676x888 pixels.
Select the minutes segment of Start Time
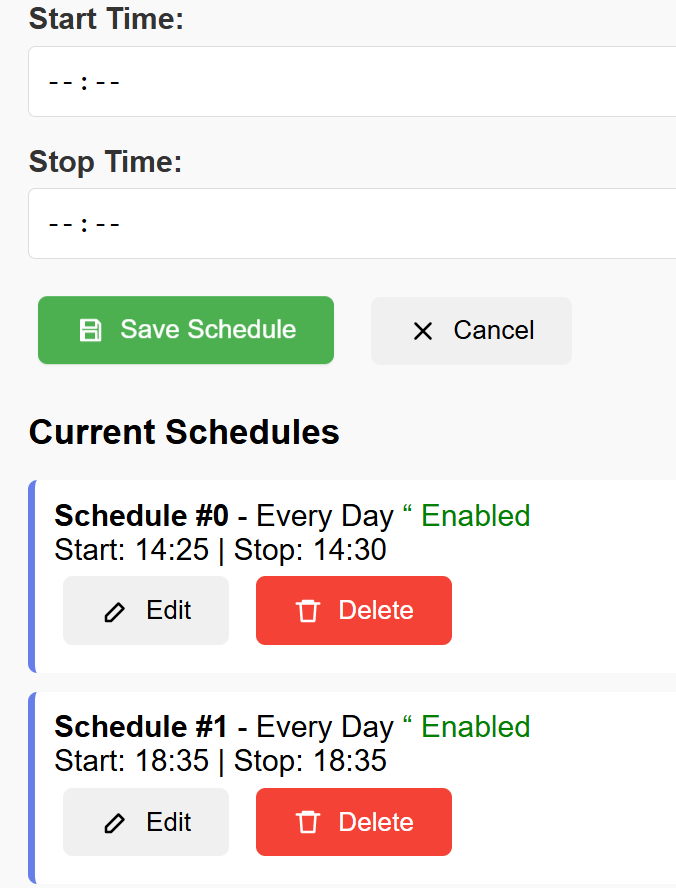108,83
